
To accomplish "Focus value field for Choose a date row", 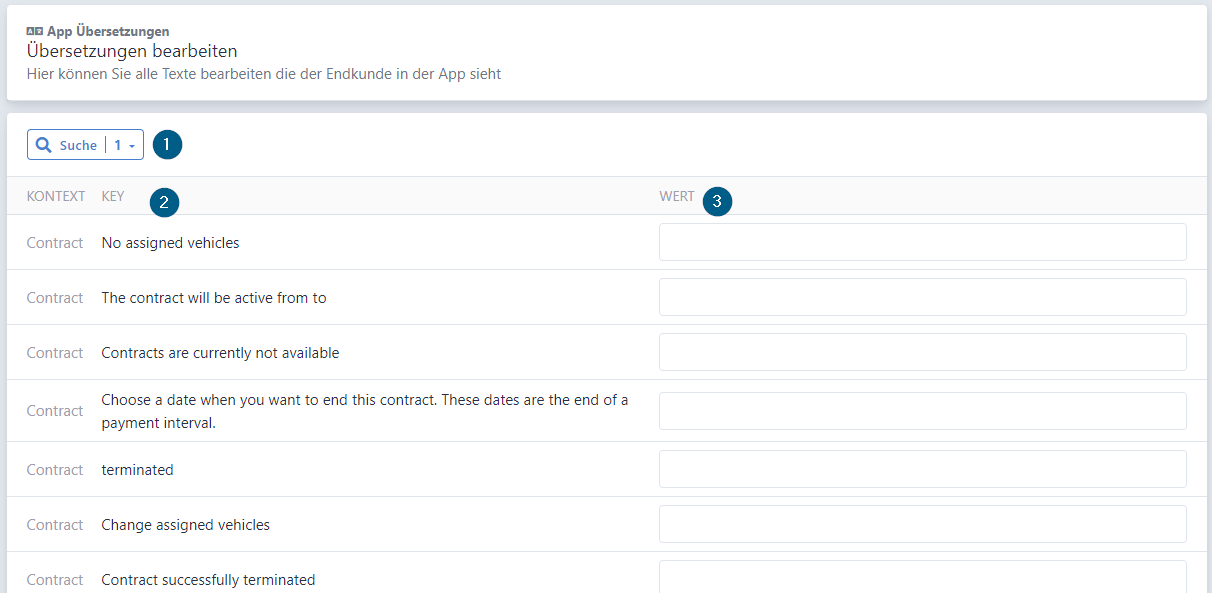I will click(922, 411).
